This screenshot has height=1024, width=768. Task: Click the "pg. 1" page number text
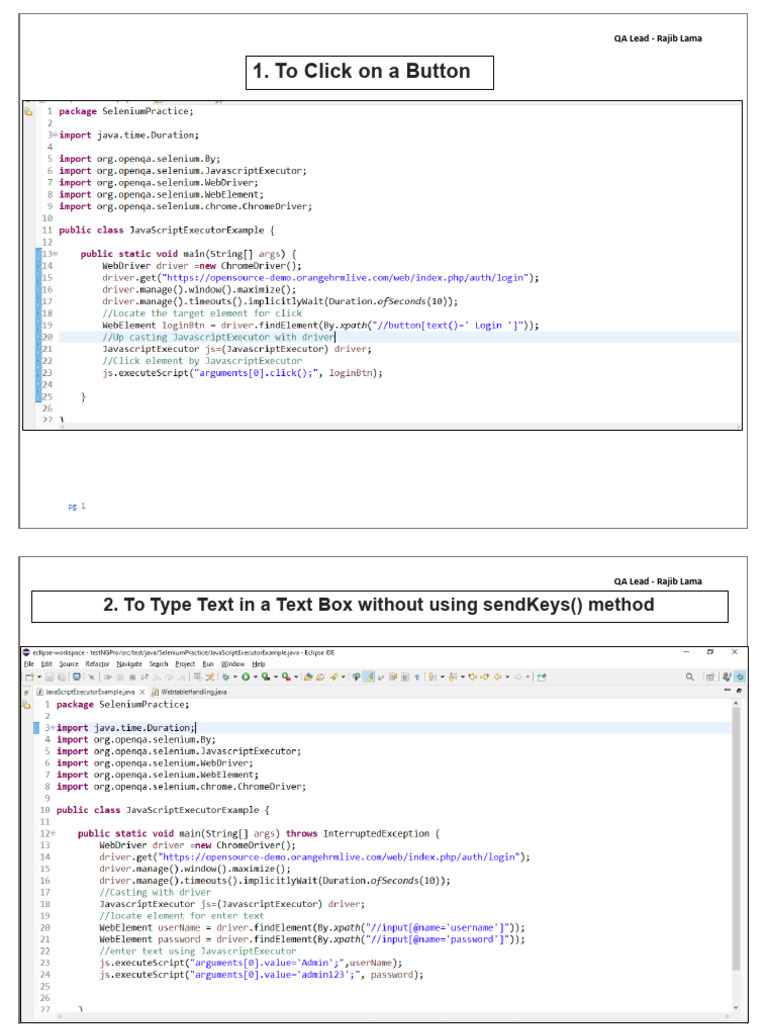point(77,506)
